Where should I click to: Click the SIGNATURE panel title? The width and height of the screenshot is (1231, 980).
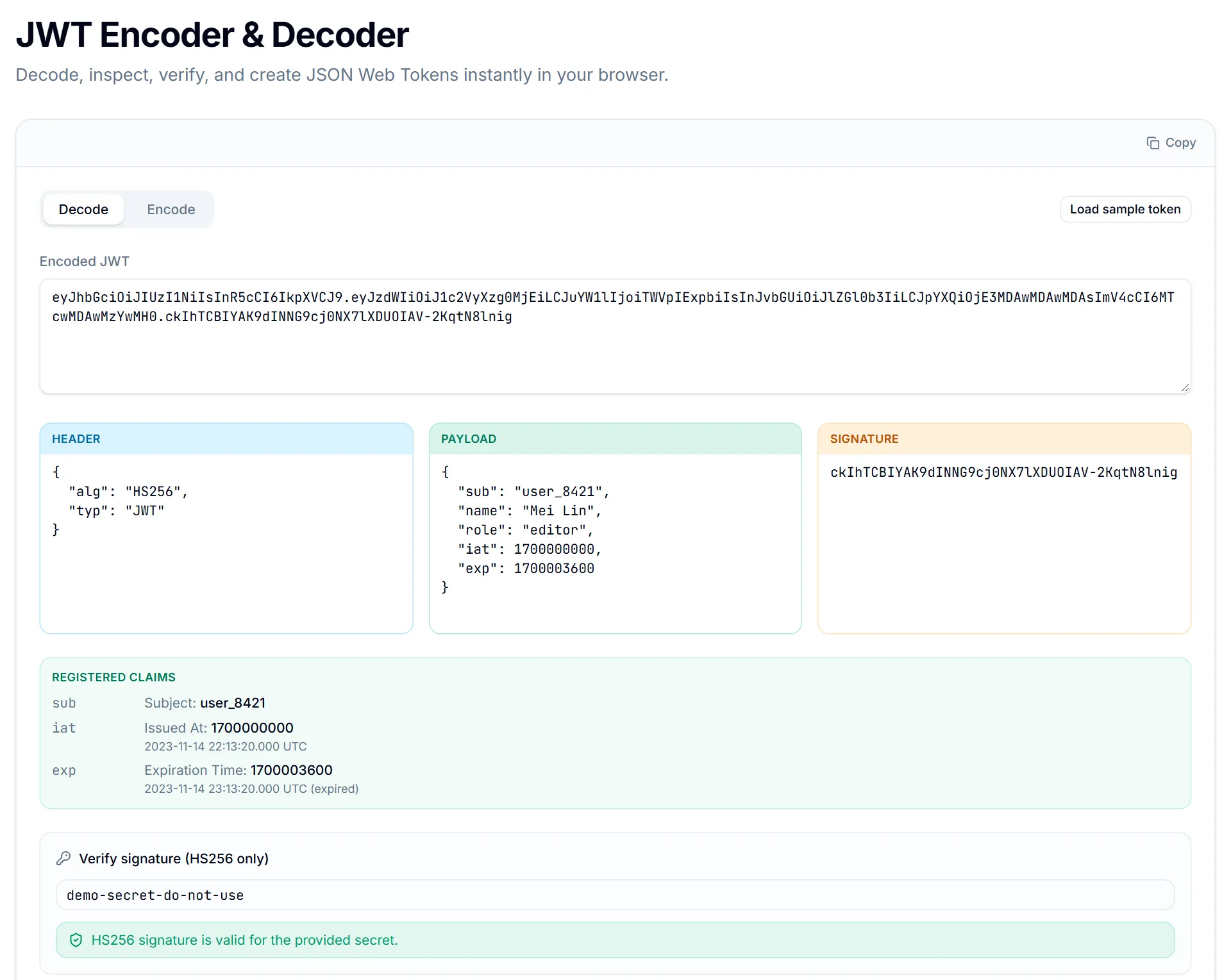[864, 439]
